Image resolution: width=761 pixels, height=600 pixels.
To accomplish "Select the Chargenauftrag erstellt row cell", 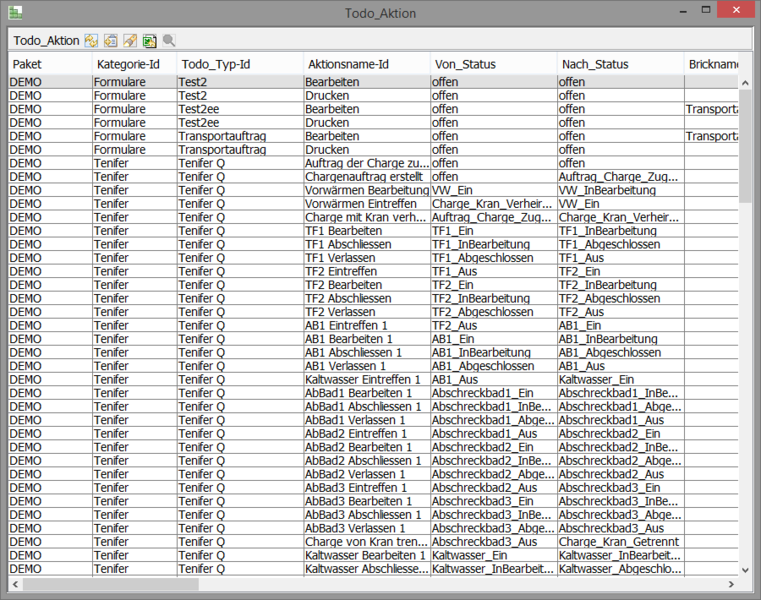I will (x=366, y=177).
